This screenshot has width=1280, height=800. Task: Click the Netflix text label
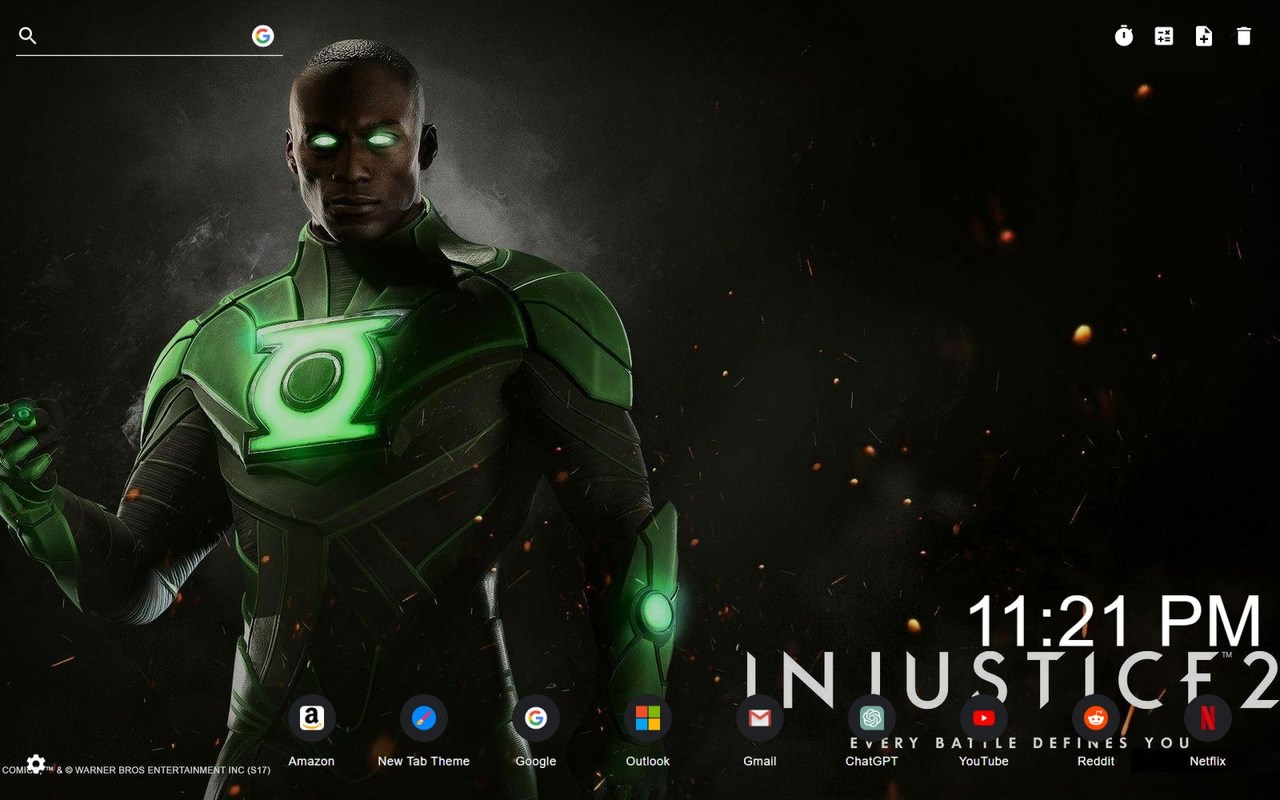[1208, 761]
